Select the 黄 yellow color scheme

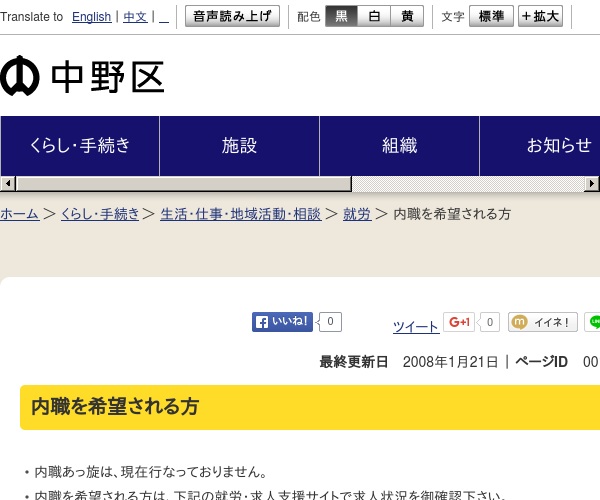coord(406,16)
